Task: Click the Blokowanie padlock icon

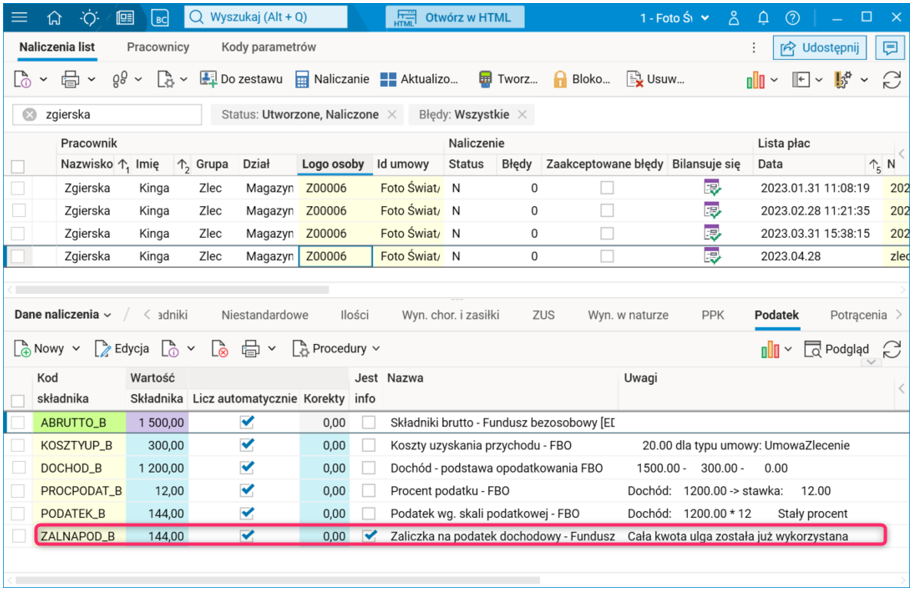Action: tap(560, 79)
